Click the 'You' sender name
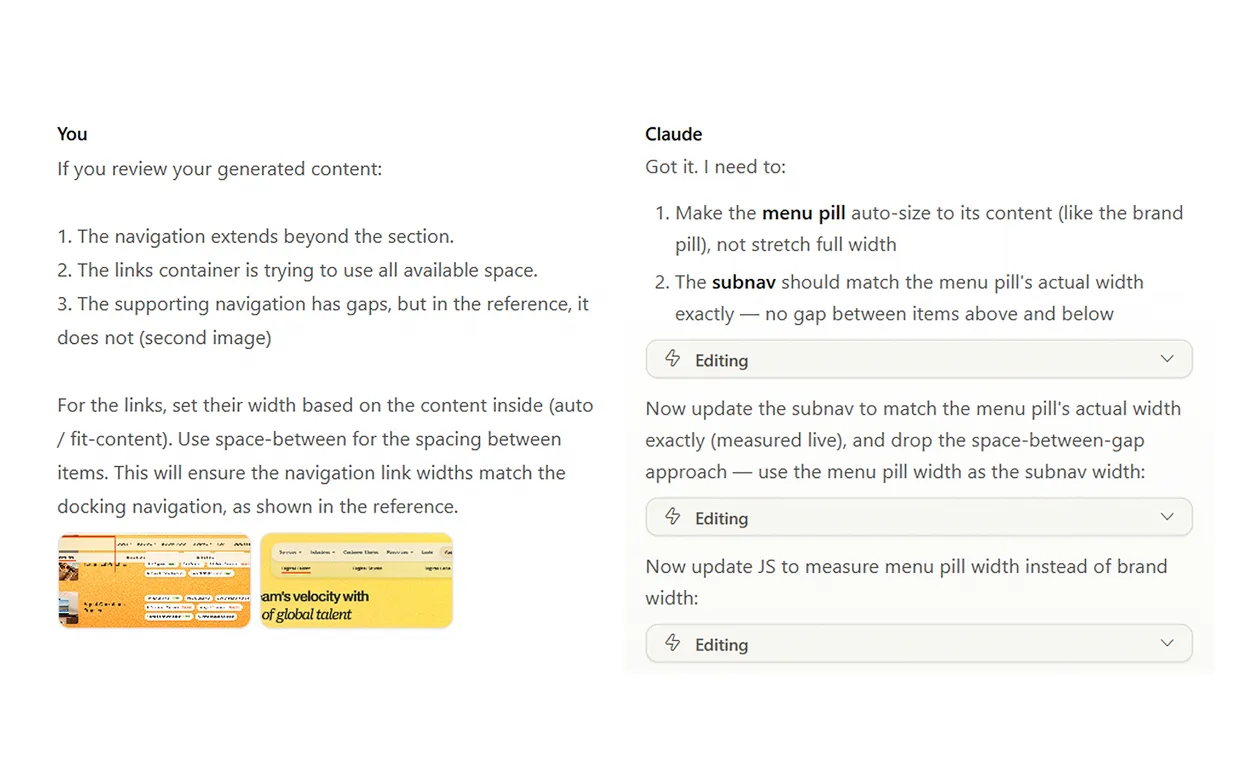 coord(72,134)
